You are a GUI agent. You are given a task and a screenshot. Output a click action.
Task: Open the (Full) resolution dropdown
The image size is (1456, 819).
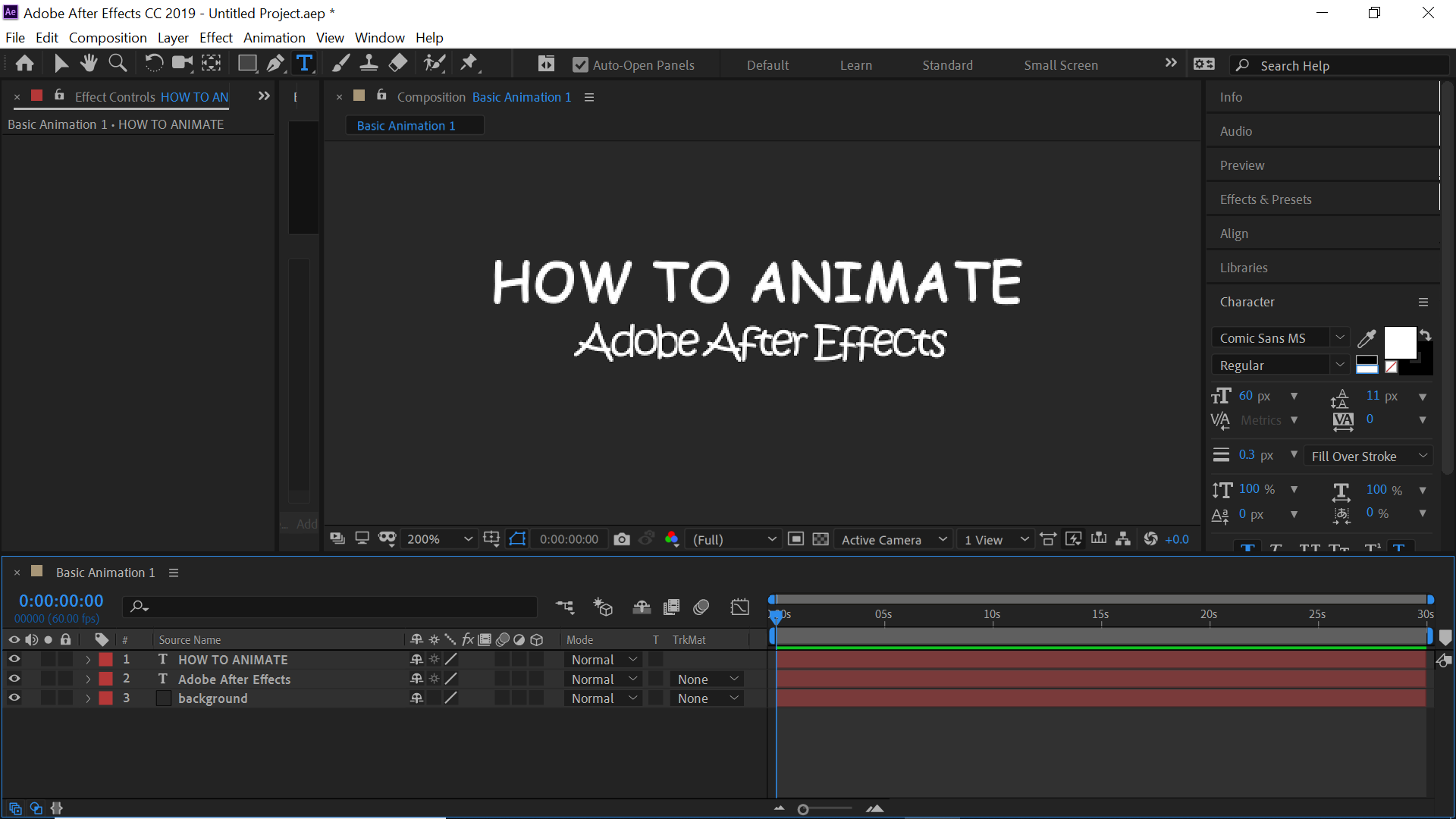coord(734,539)
